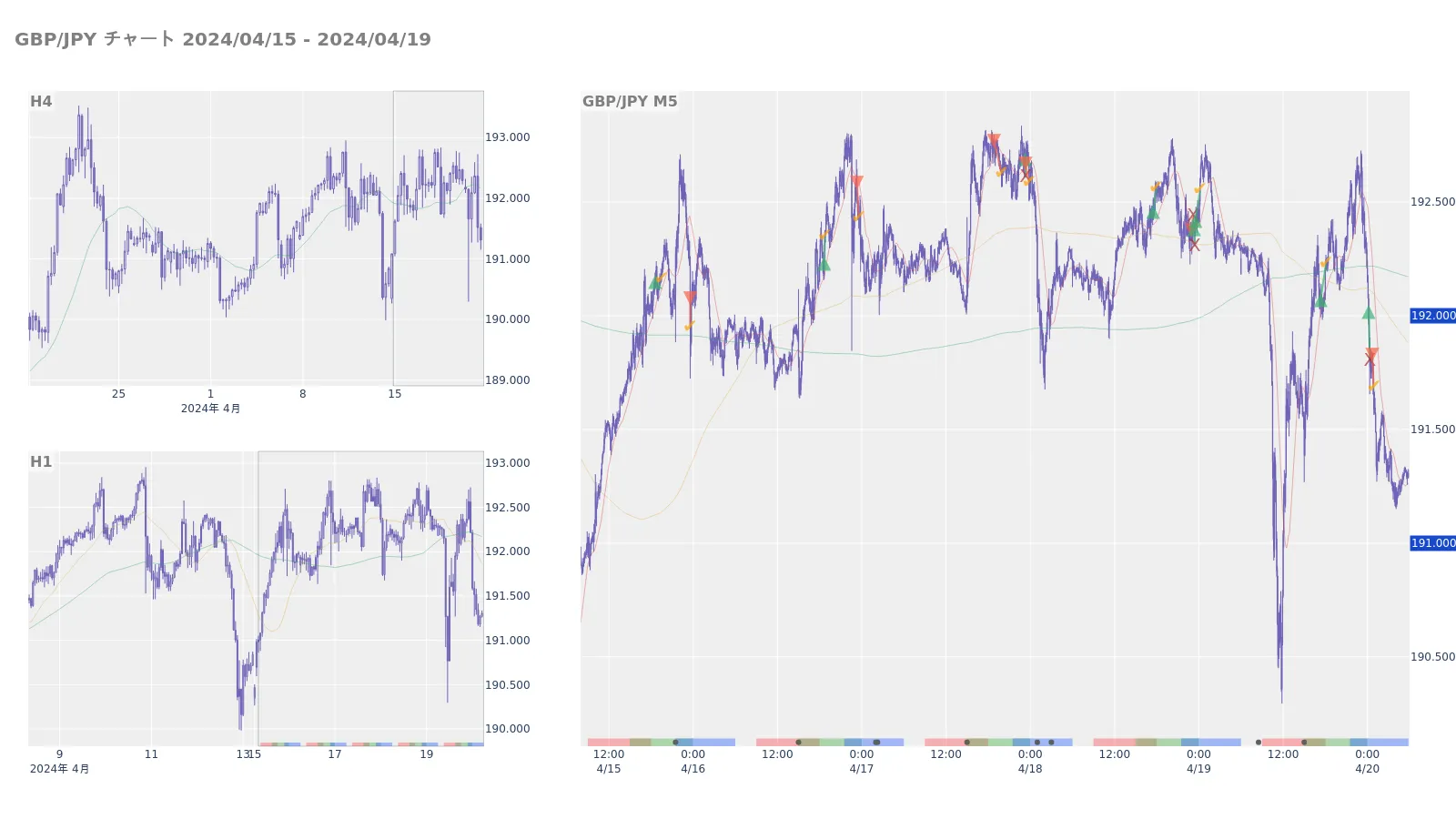
Task: Click the earlier red sell triangle at the 4/17 evening high
Action: (994, 140)
